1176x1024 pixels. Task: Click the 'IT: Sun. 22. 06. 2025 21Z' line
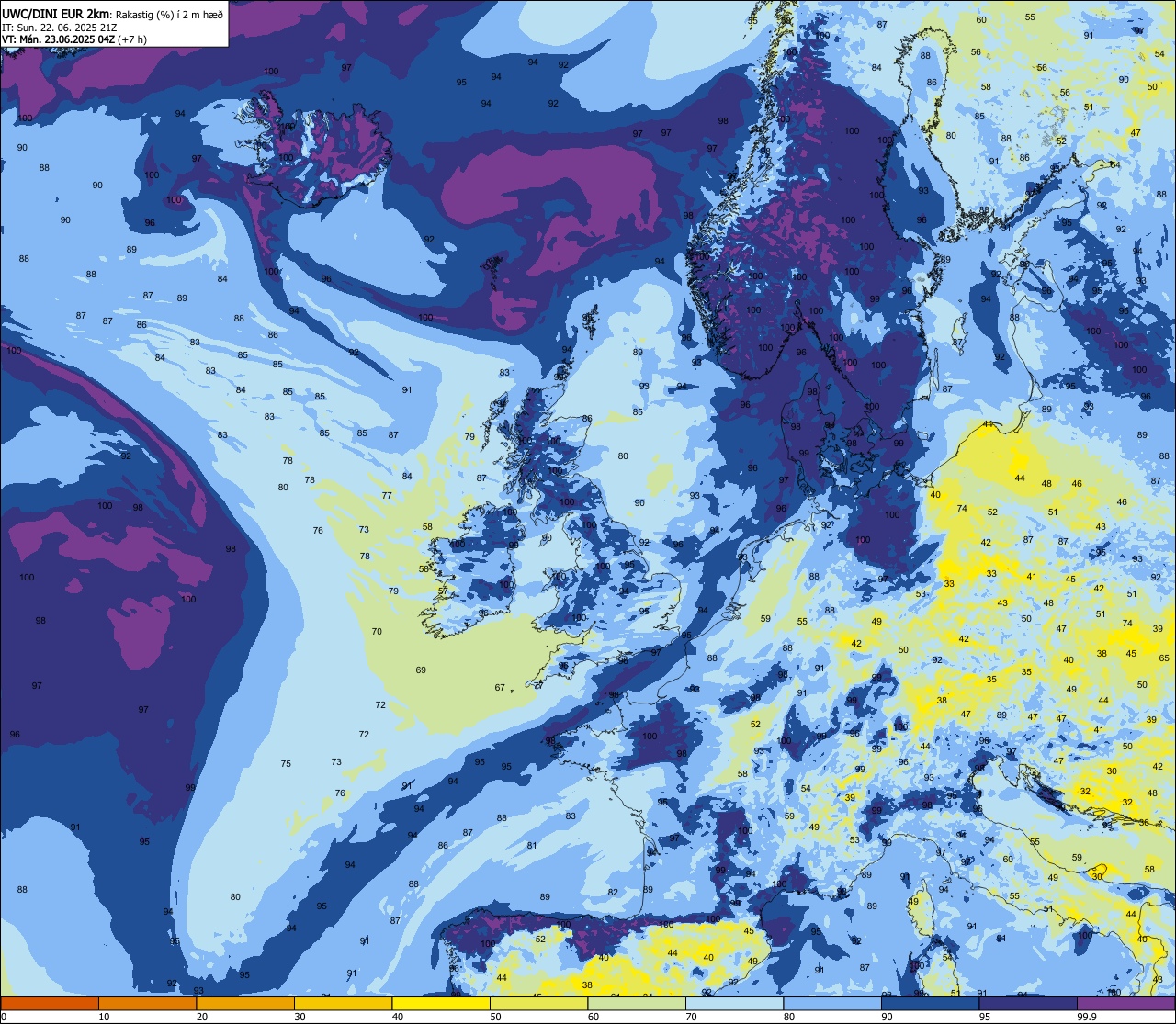59,28
